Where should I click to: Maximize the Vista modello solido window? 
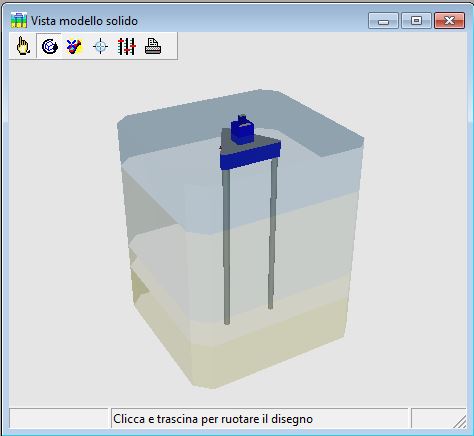[416, 21]
